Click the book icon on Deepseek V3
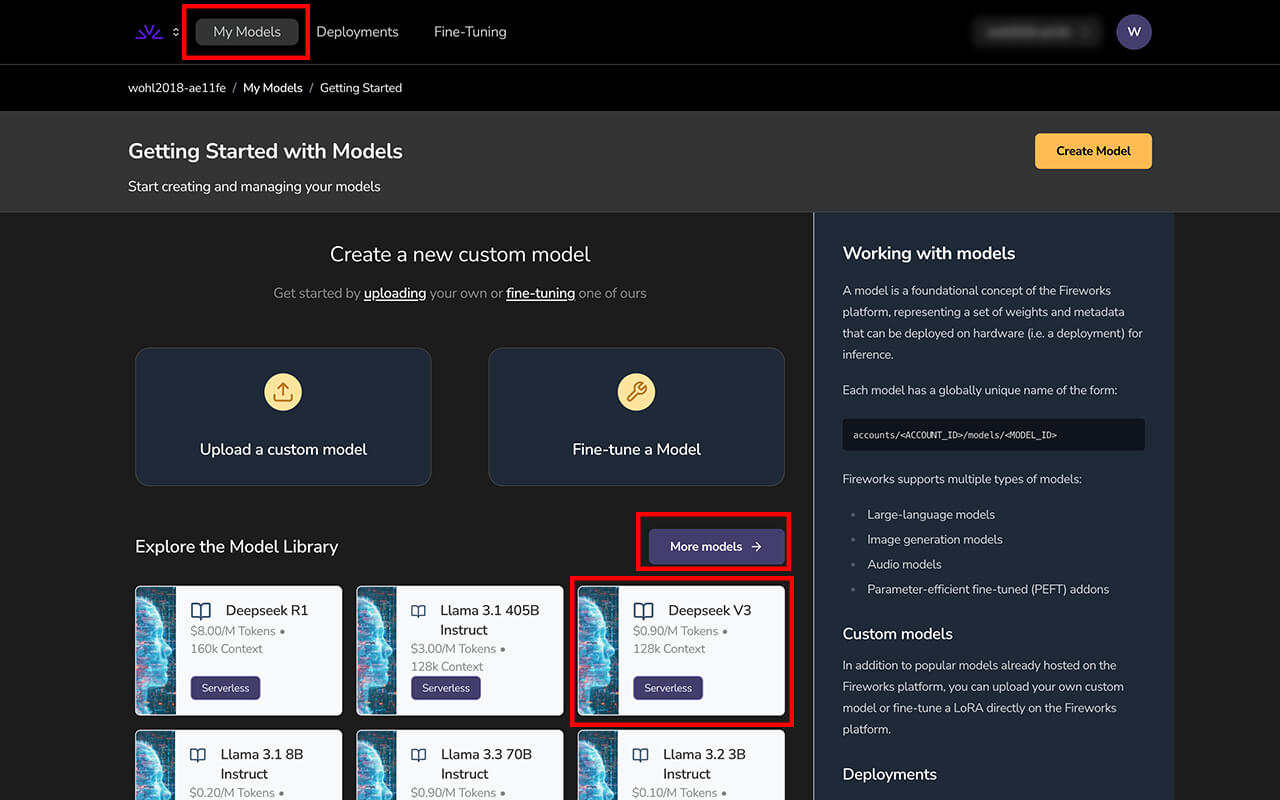The image size is (1280, 800). coord(644,611)
